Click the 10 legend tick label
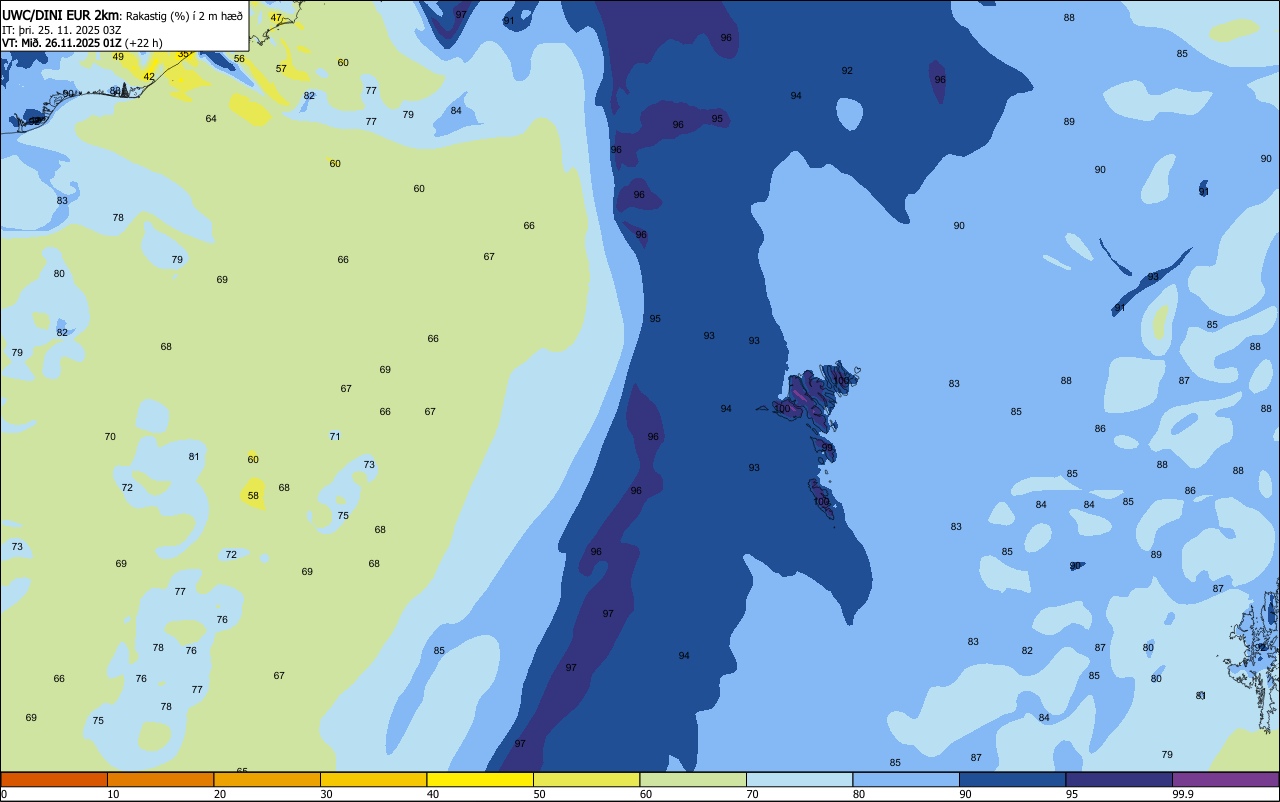This screenshot has height=802, width=1280. (x=113, y=794)
